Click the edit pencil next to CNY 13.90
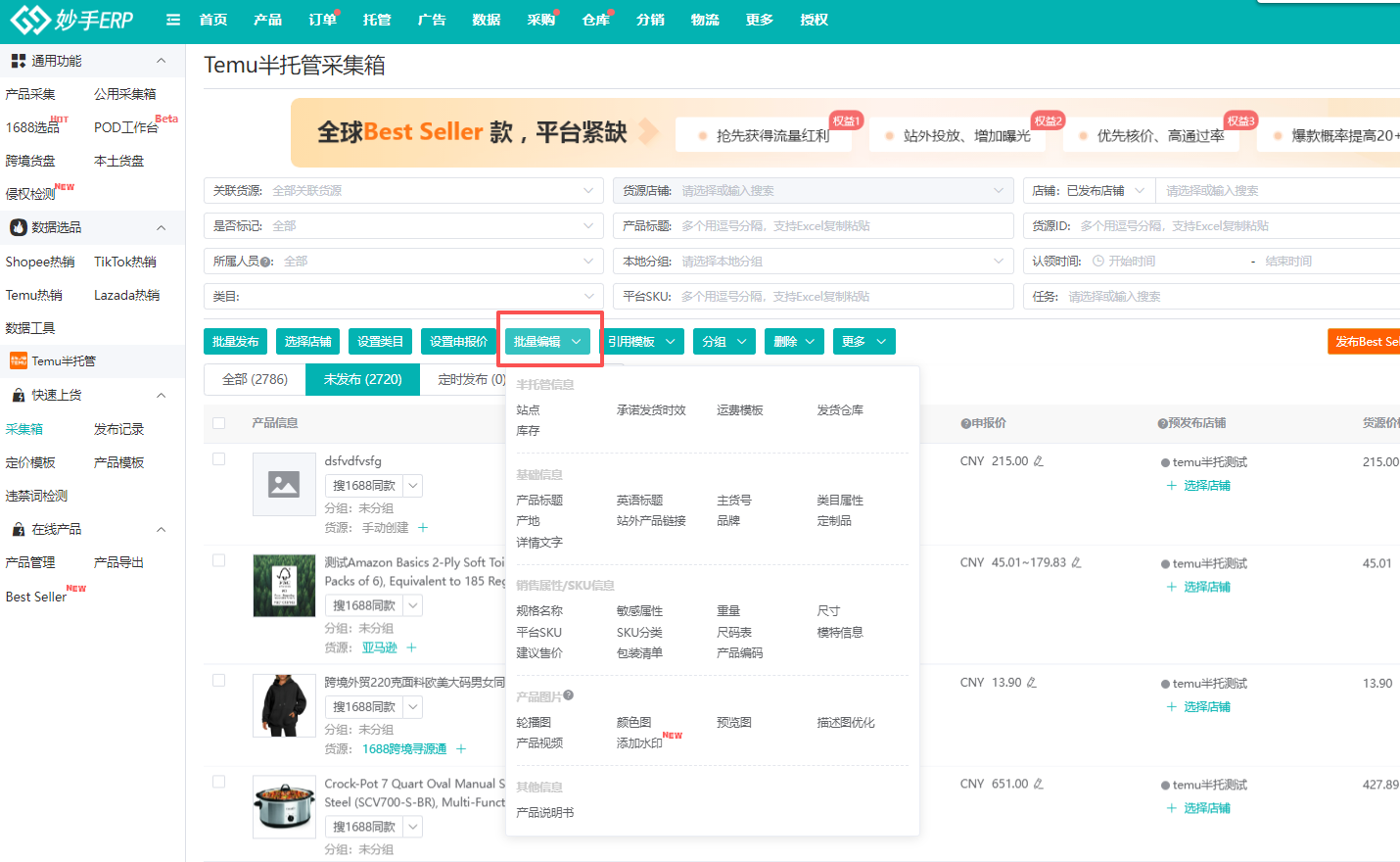This screenshot has width=1400, height=862. [x=1032, y=683]
